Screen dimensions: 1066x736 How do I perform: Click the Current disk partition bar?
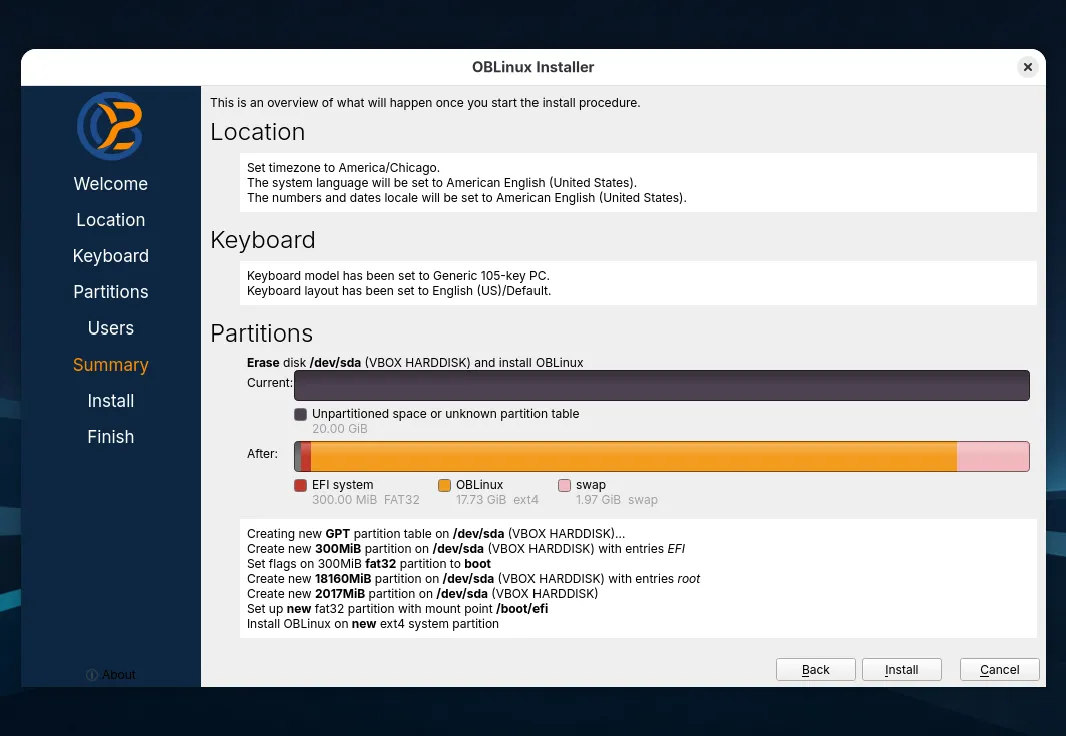661,385
